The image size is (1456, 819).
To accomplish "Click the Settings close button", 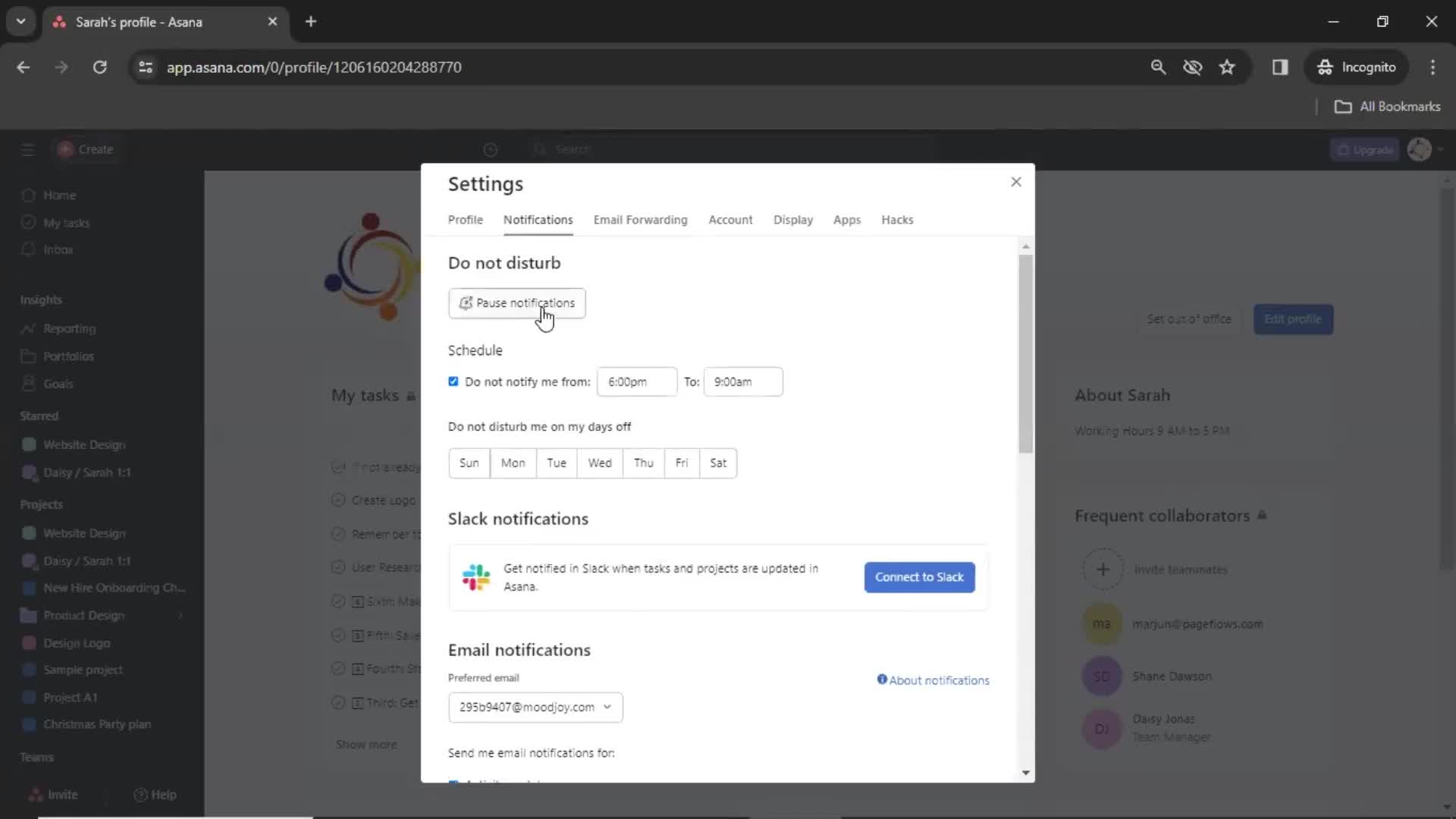I will point(1016,182).
